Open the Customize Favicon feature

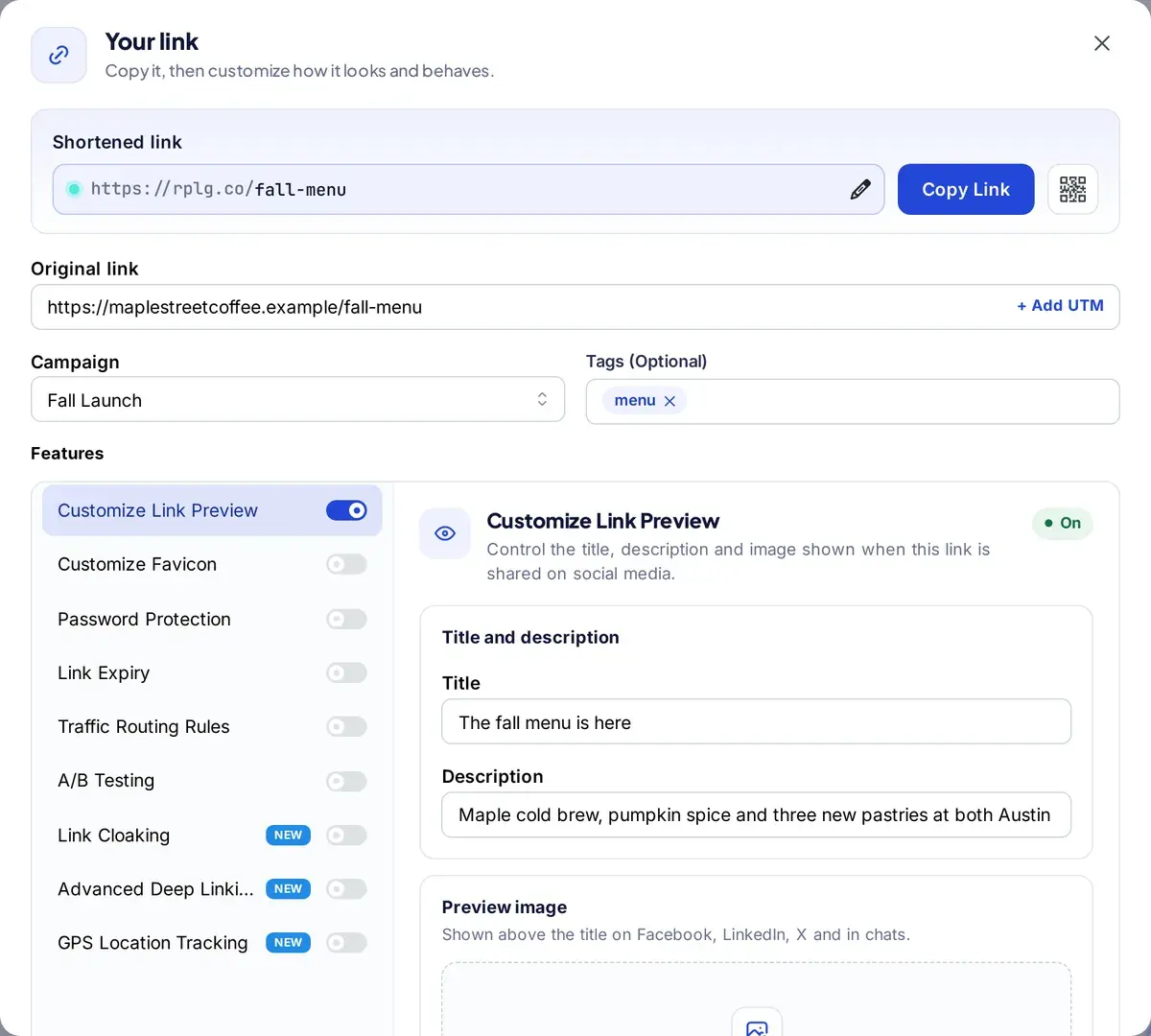(212, 564)
